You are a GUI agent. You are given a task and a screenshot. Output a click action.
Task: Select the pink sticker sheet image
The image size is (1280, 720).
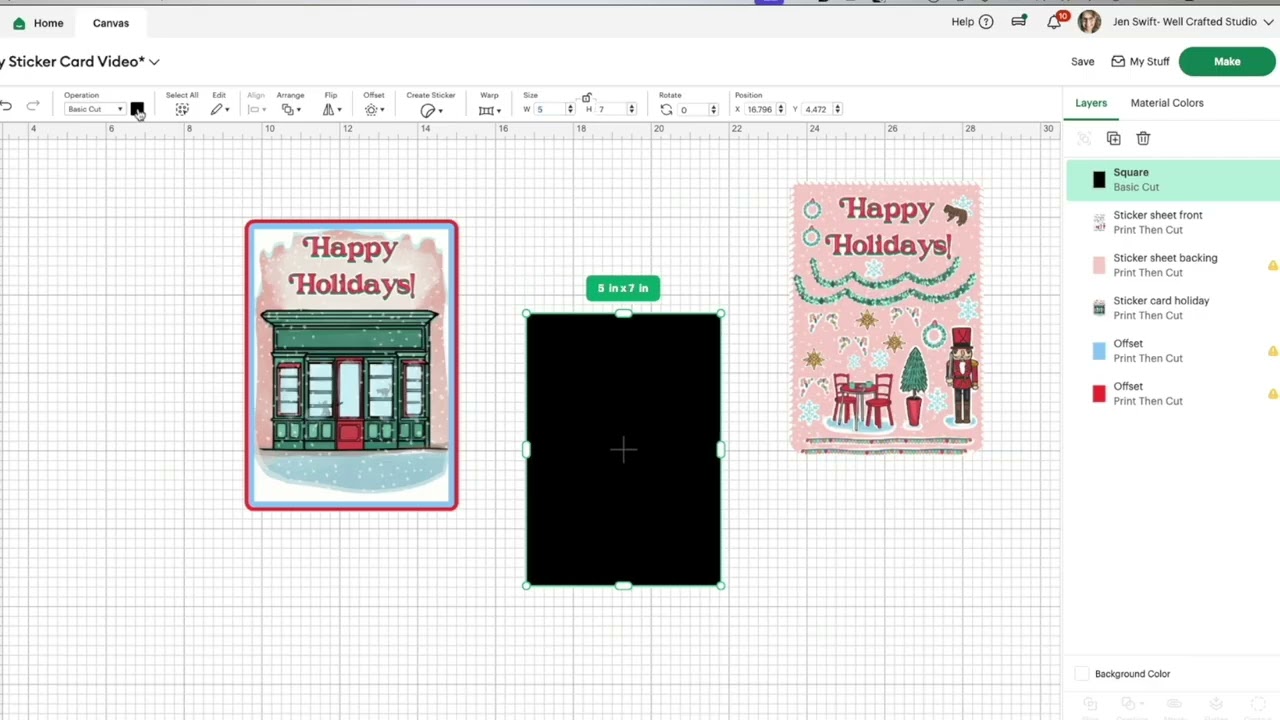[x=887, y=318]
